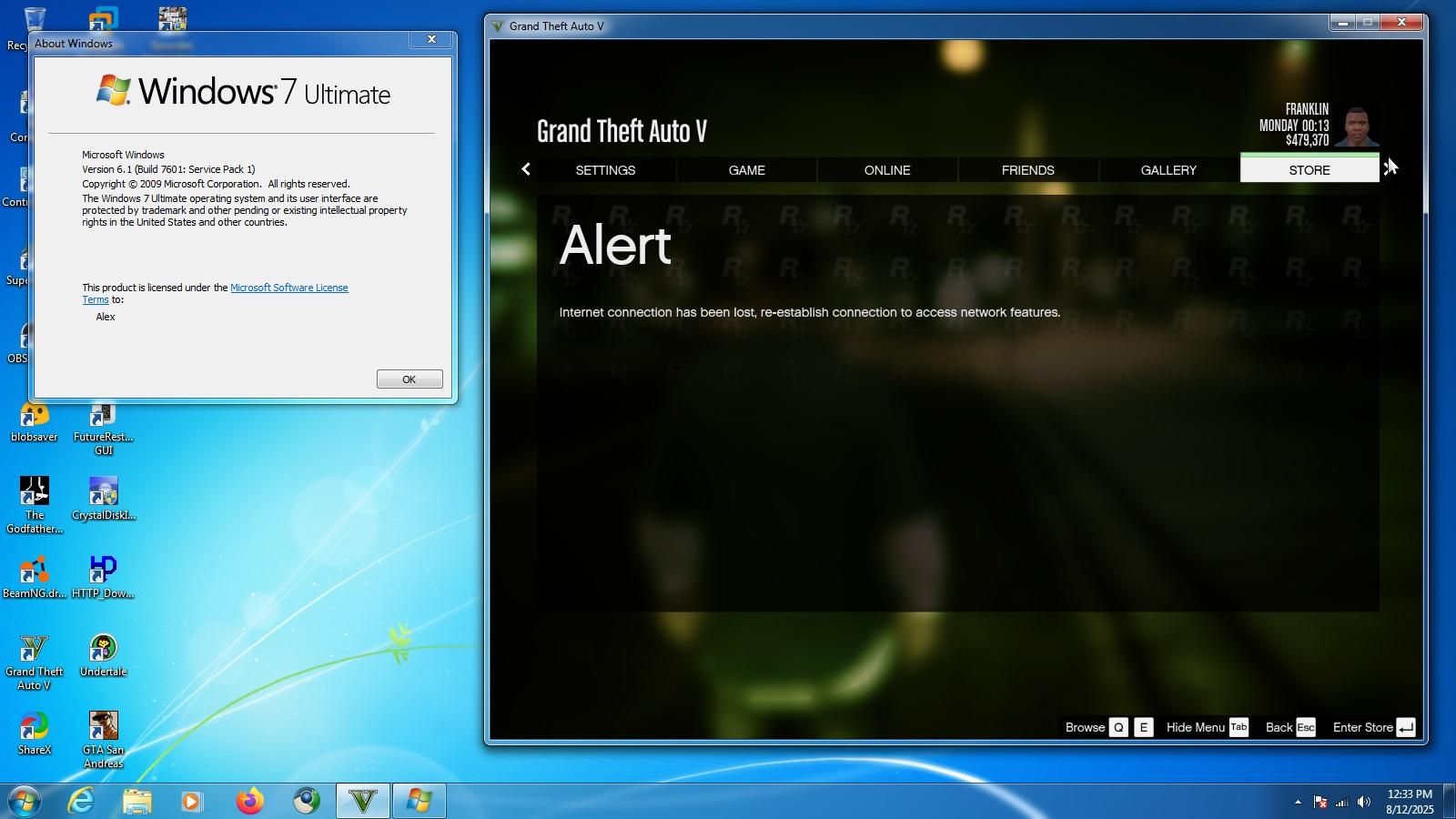The image size is (1456, 819).
Task: Click the E browse key icon
Action: point(1144,727)
